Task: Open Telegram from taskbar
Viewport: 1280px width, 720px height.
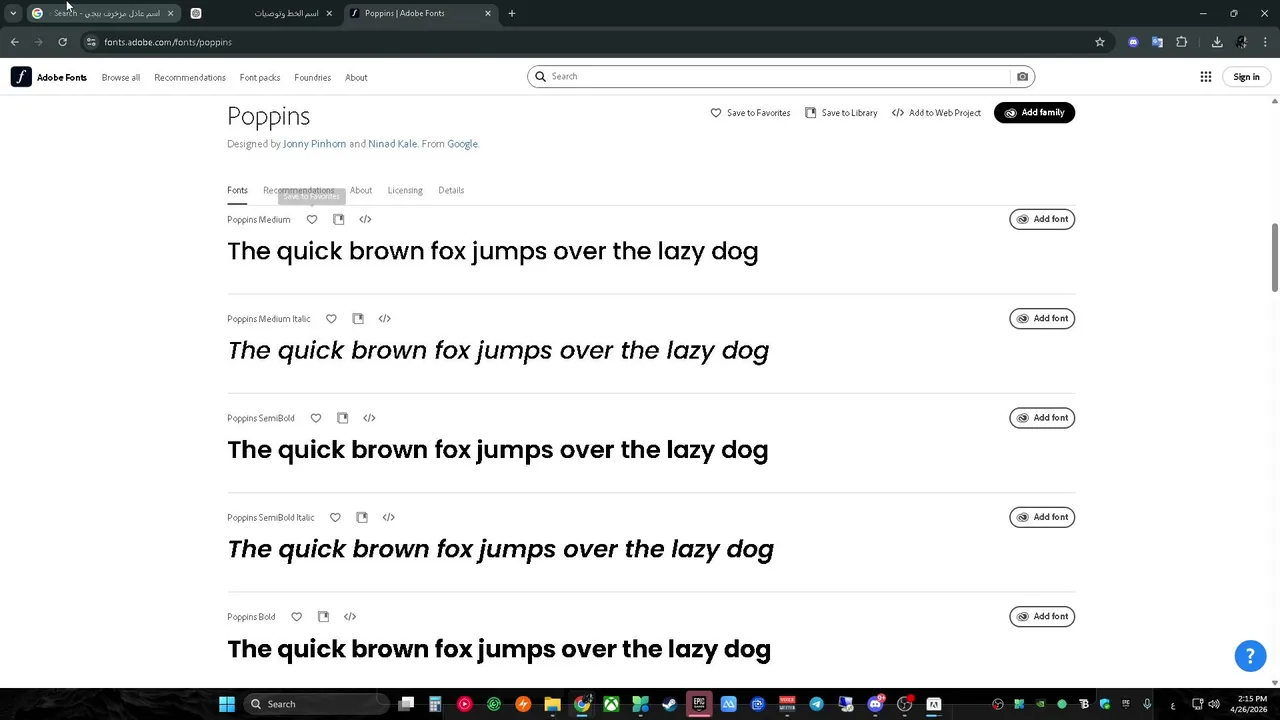Action: [x=816, y=704]
